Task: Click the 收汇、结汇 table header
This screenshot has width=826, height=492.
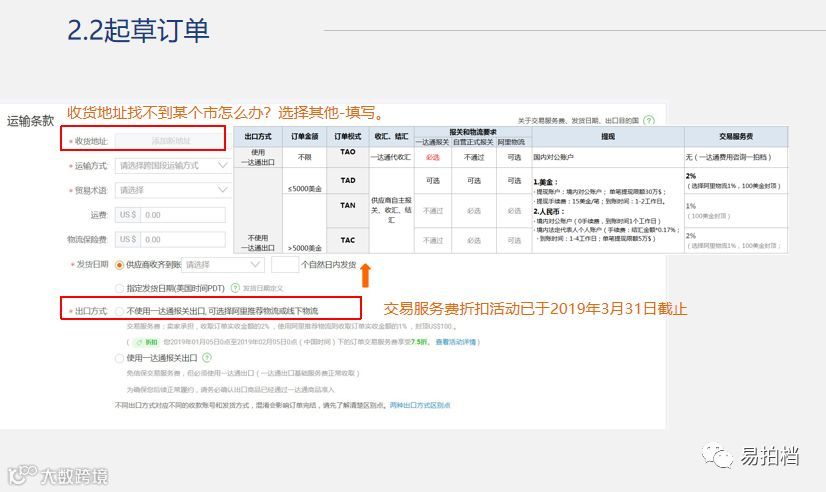Action: tap(391, 136)
